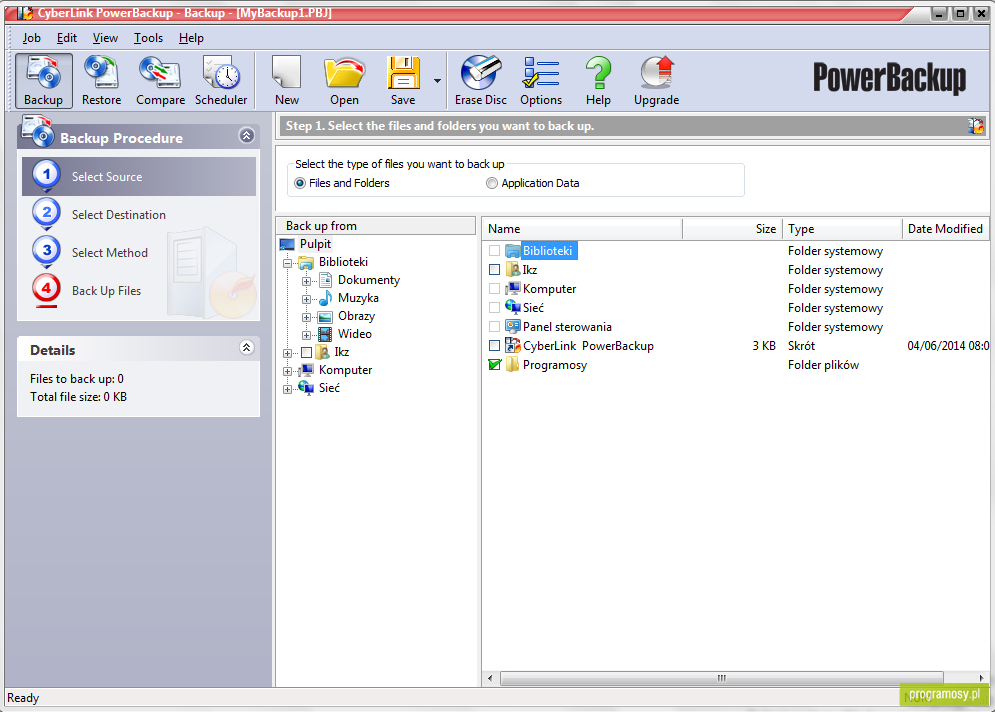The width and height of the screenshot is (995, 712).
Task: Expand the Ikz tree node
Action: coord(287,353)
